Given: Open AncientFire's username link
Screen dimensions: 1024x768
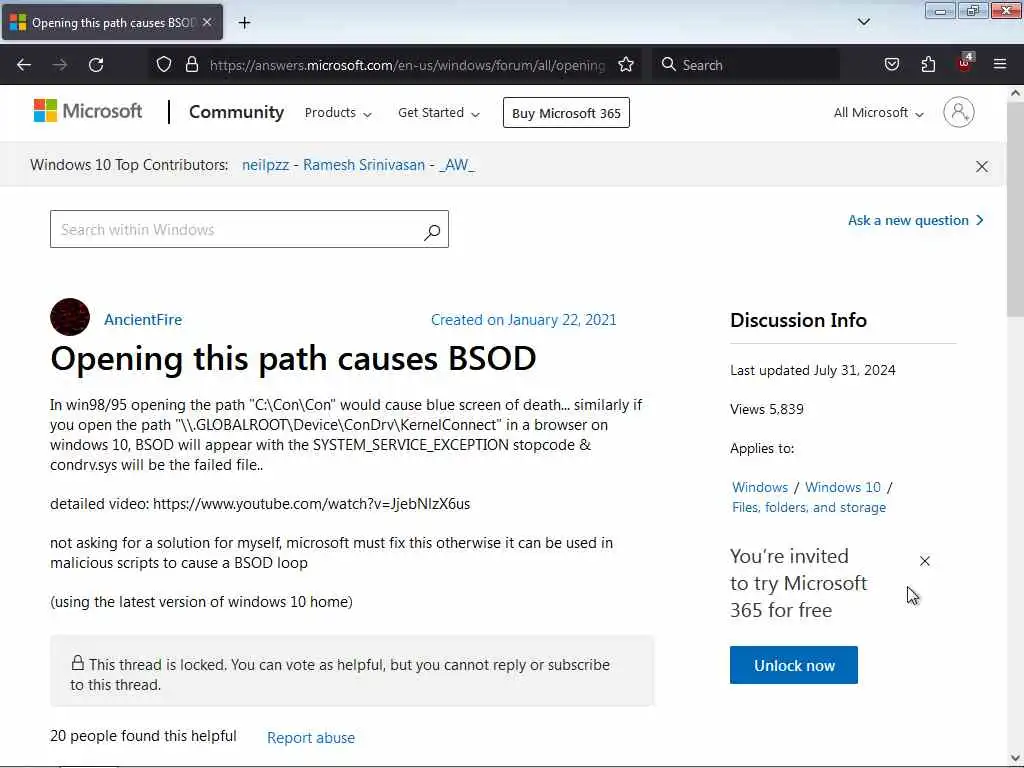Looking at the screenshot, I should tap(143, 319).
